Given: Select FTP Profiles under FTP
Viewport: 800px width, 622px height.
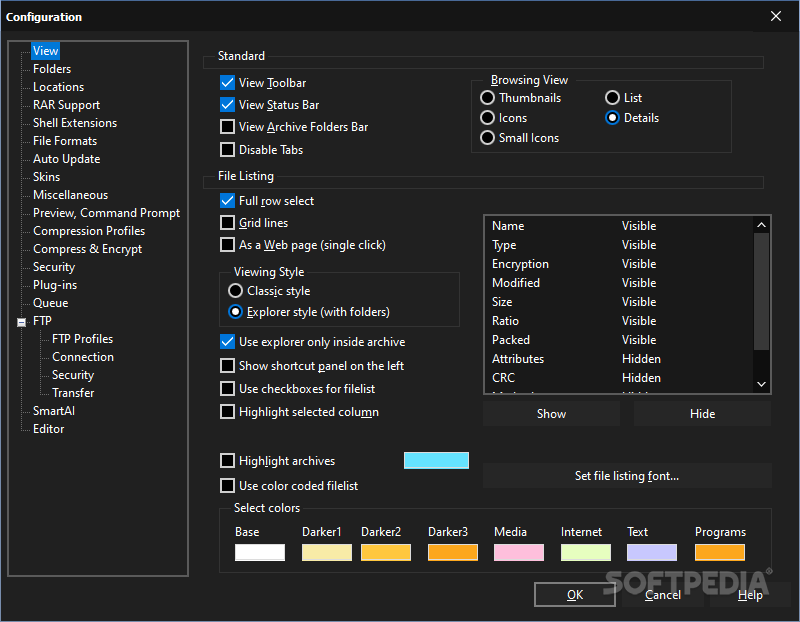Looking at the screenshot, I should [x=82, y=339].
